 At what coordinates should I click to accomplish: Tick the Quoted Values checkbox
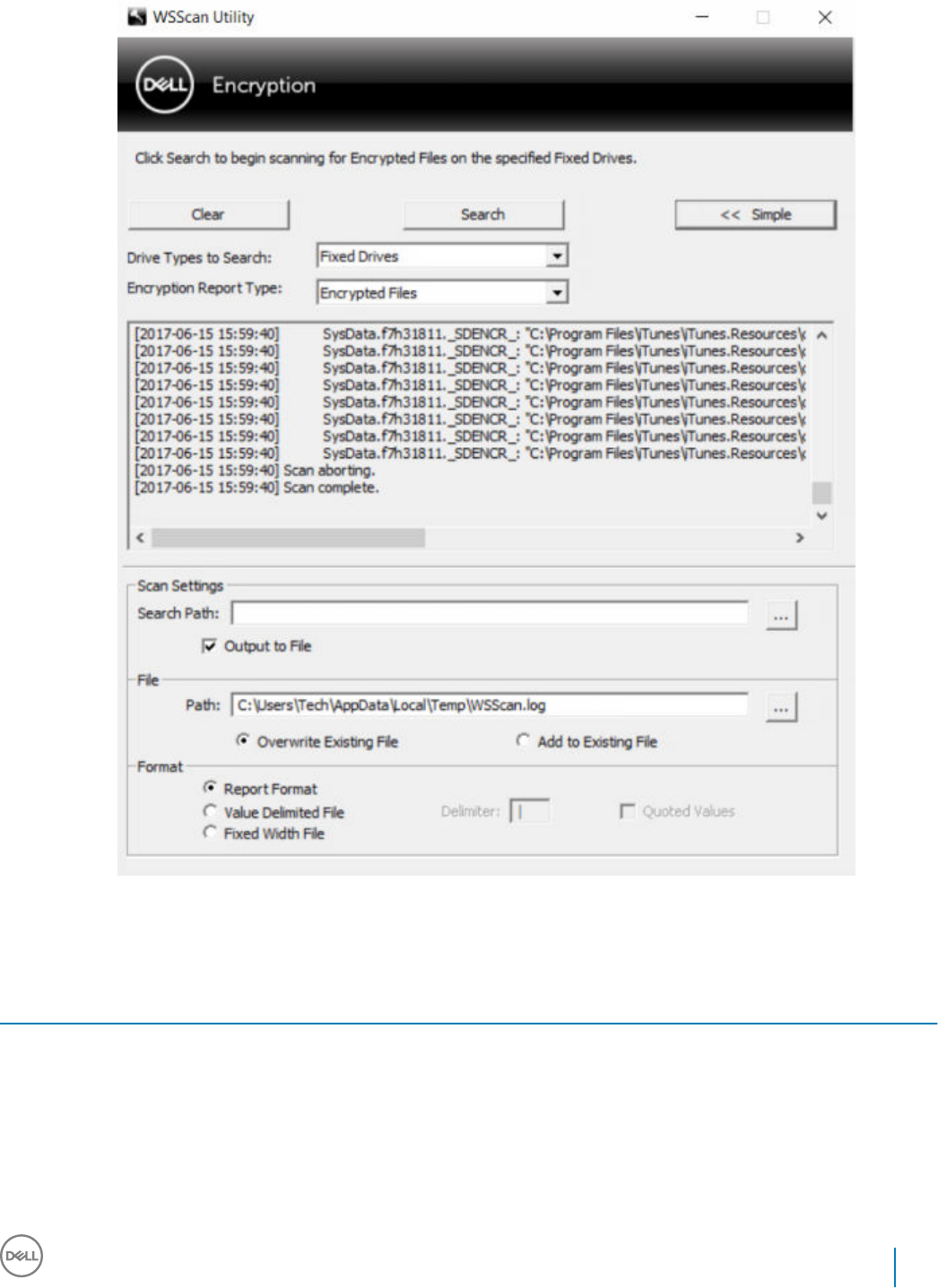click(627, 811)
